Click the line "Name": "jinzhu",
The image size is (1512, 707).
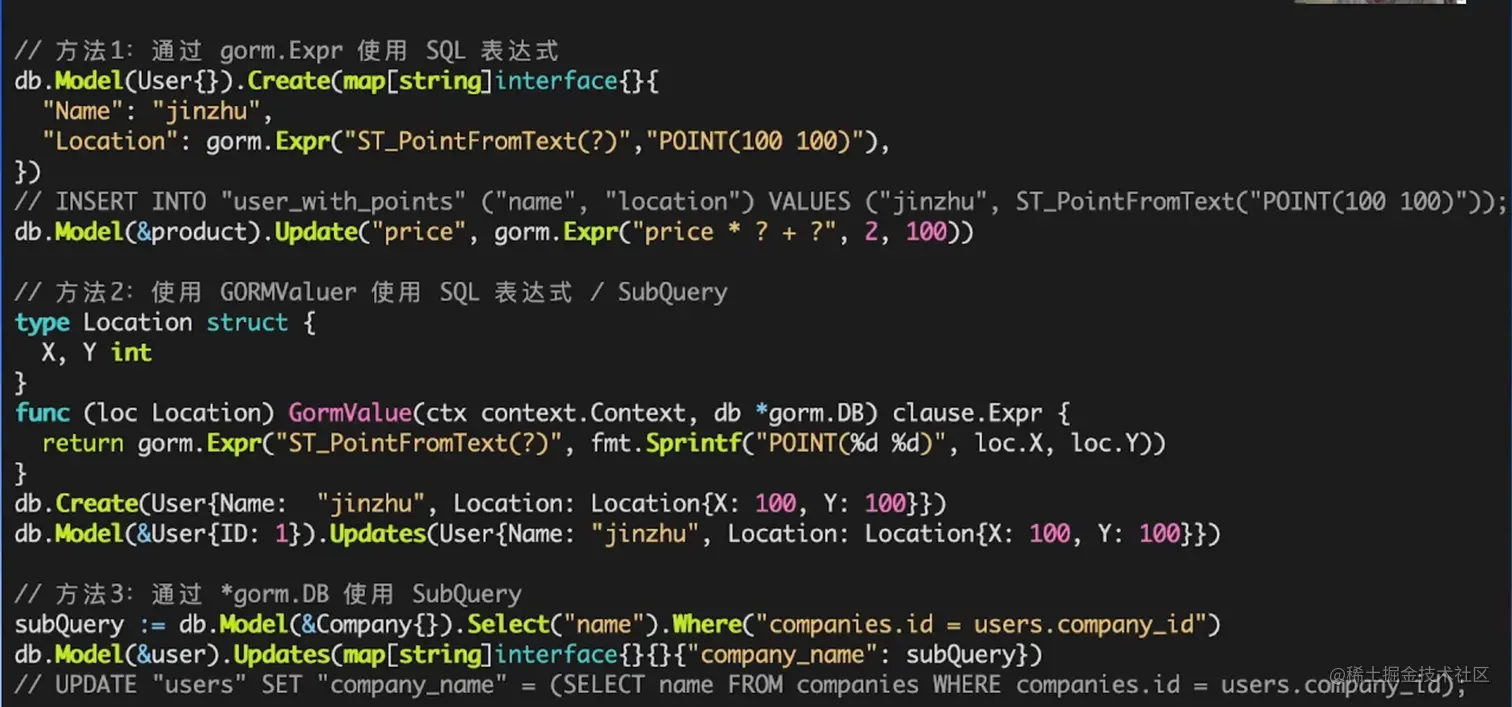[x=157, y=111]
